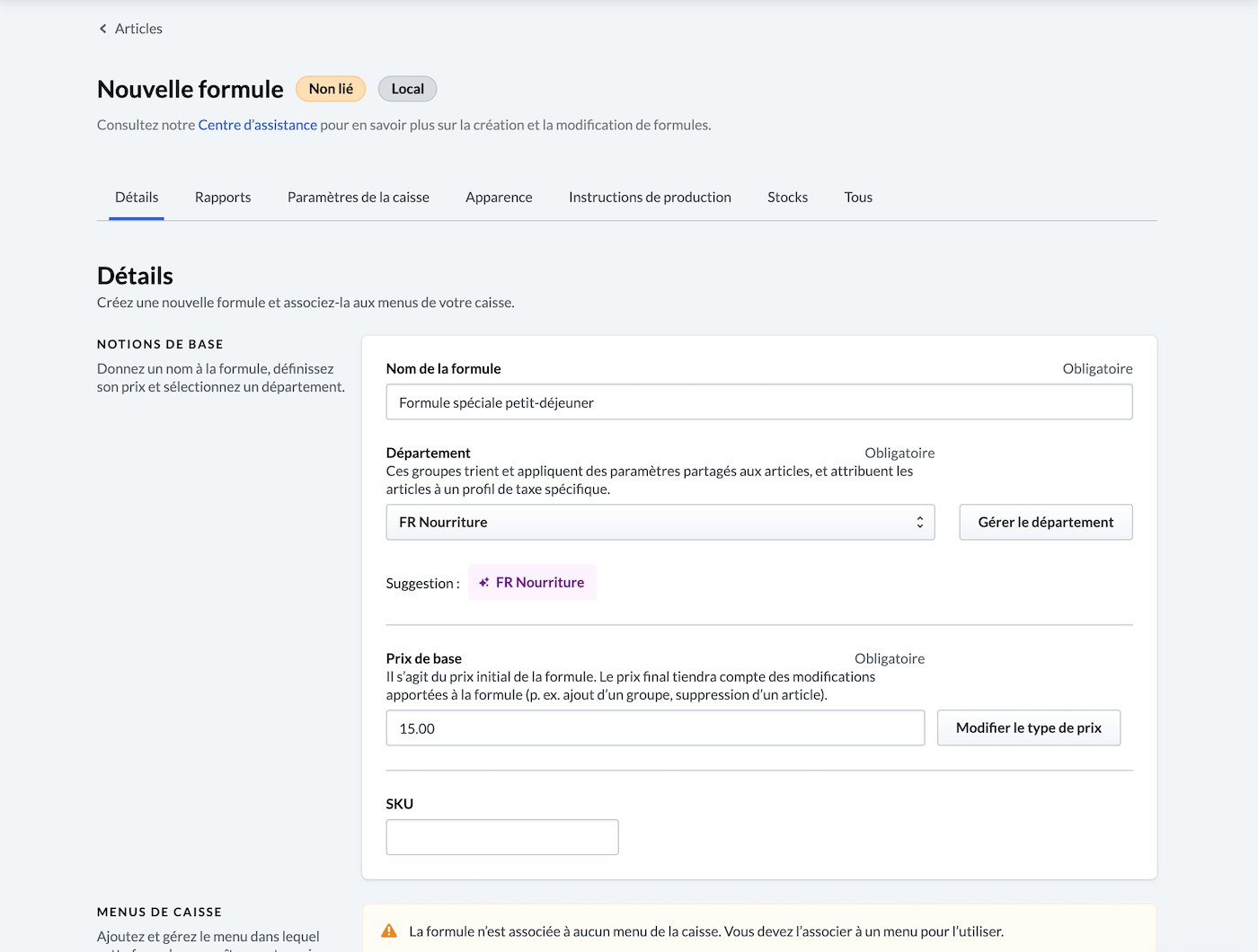Click the back chevron beside Articles
The height and width of the screenshot is (952, 1258).
(102, 29)
